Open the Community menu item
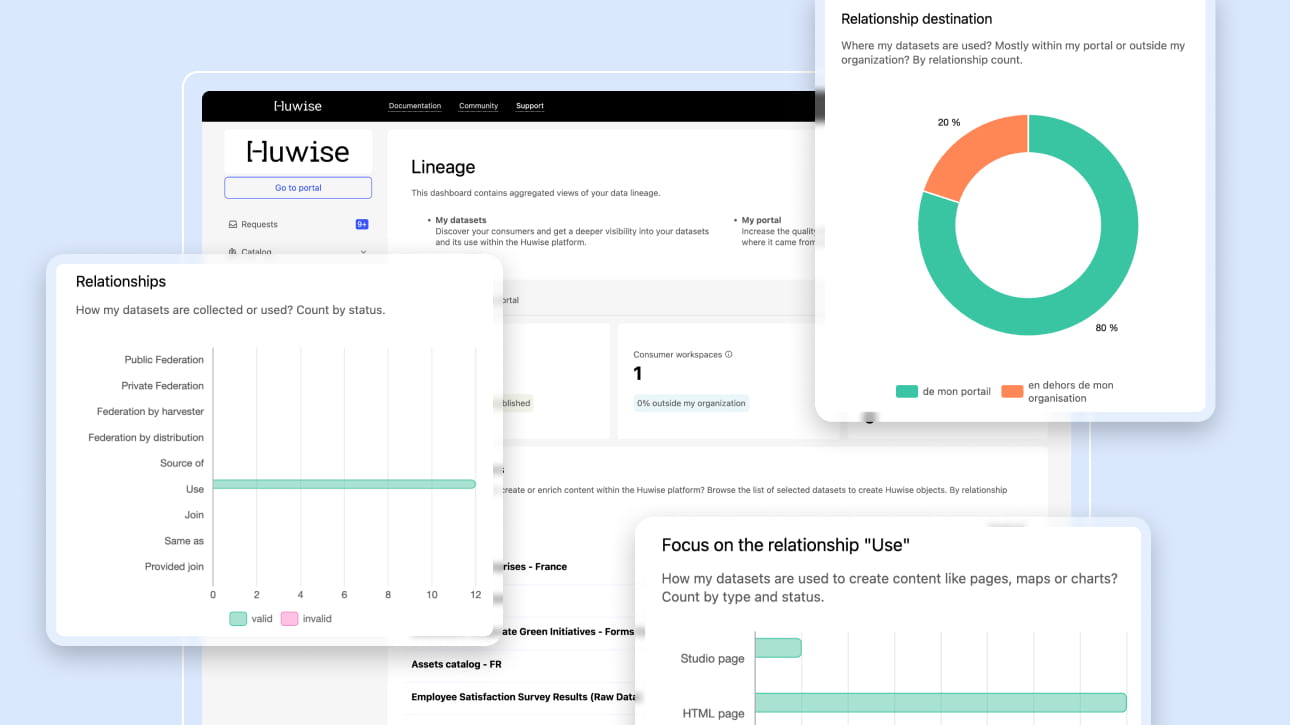Screen dimensions: 1290x725 coord(478,106)
